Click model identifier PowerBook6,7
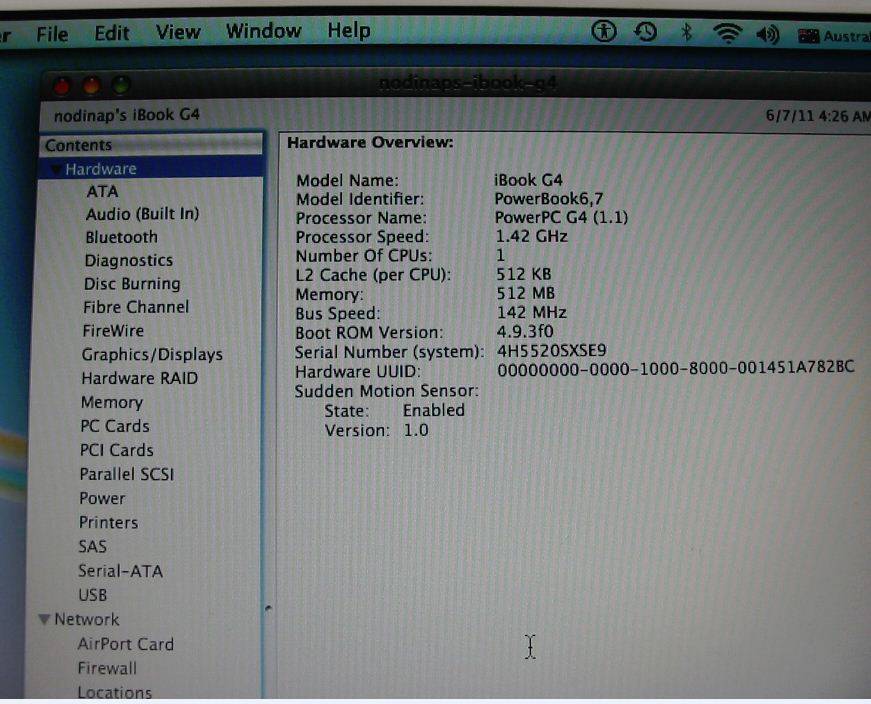 [549, 199]
